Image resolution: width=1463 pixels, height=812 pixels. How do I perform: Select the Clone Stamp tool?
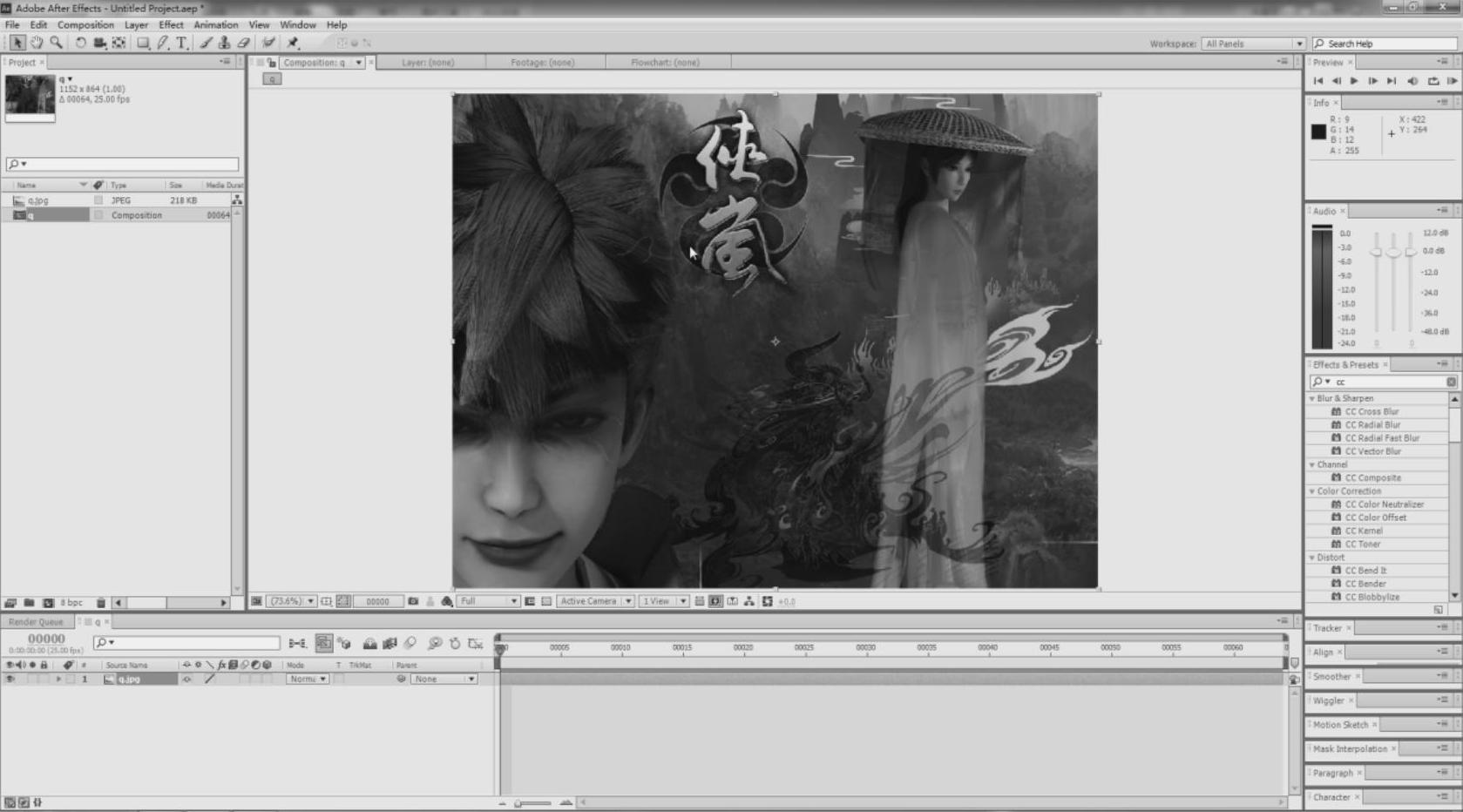(224, 43)
